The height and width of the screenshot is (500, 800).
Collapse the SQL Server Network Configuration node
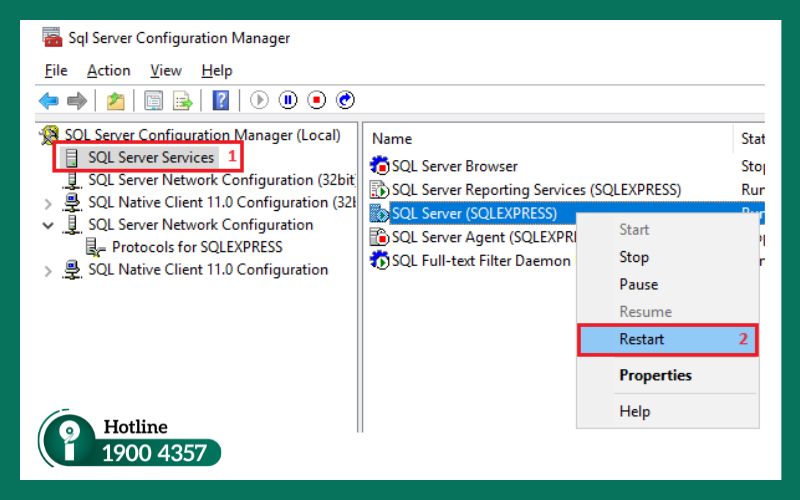[x=48, y=226]
